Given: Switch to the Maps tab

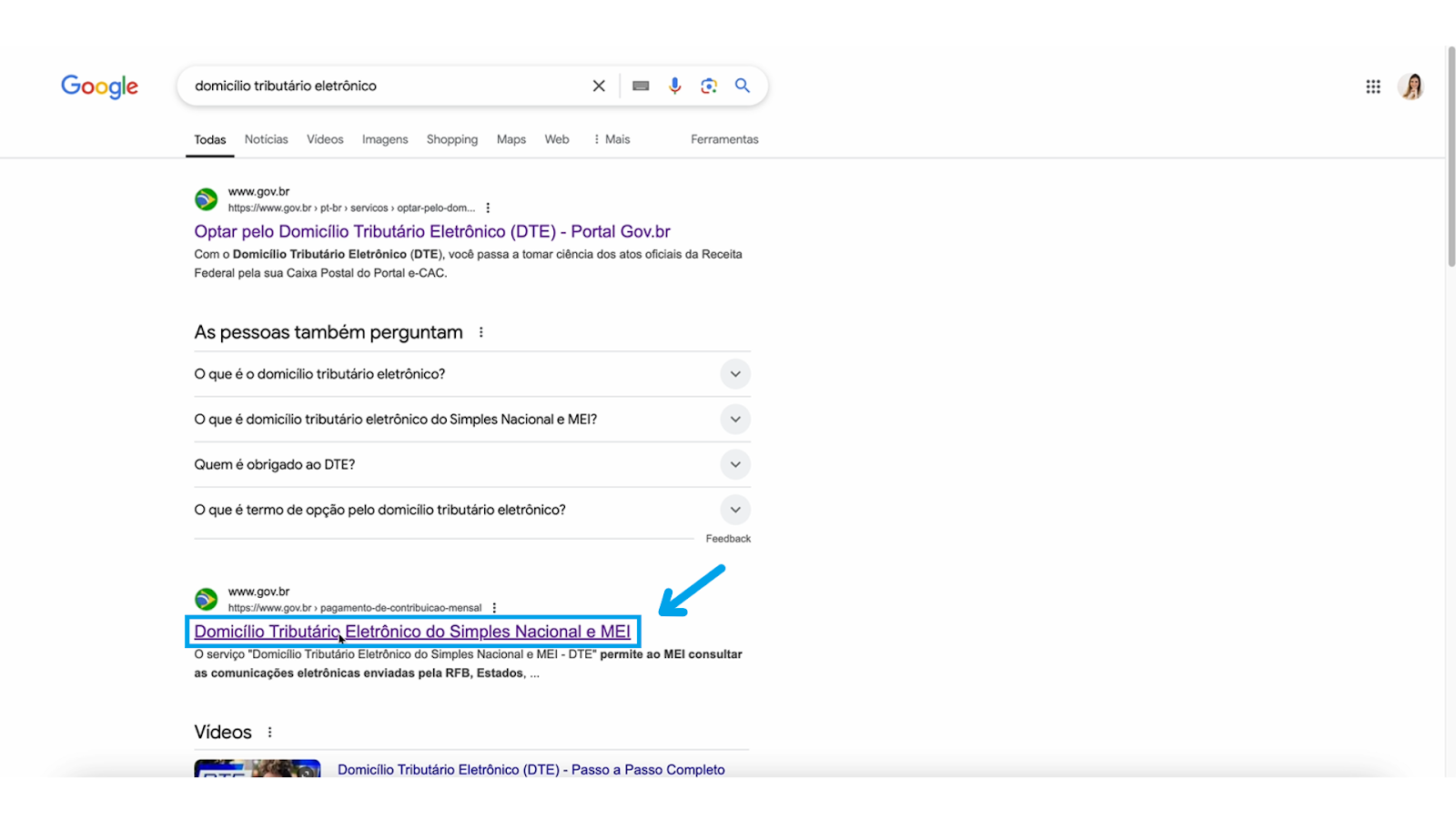Looking at the screenshot, I should pyautogui.click(x=511, y=139).
